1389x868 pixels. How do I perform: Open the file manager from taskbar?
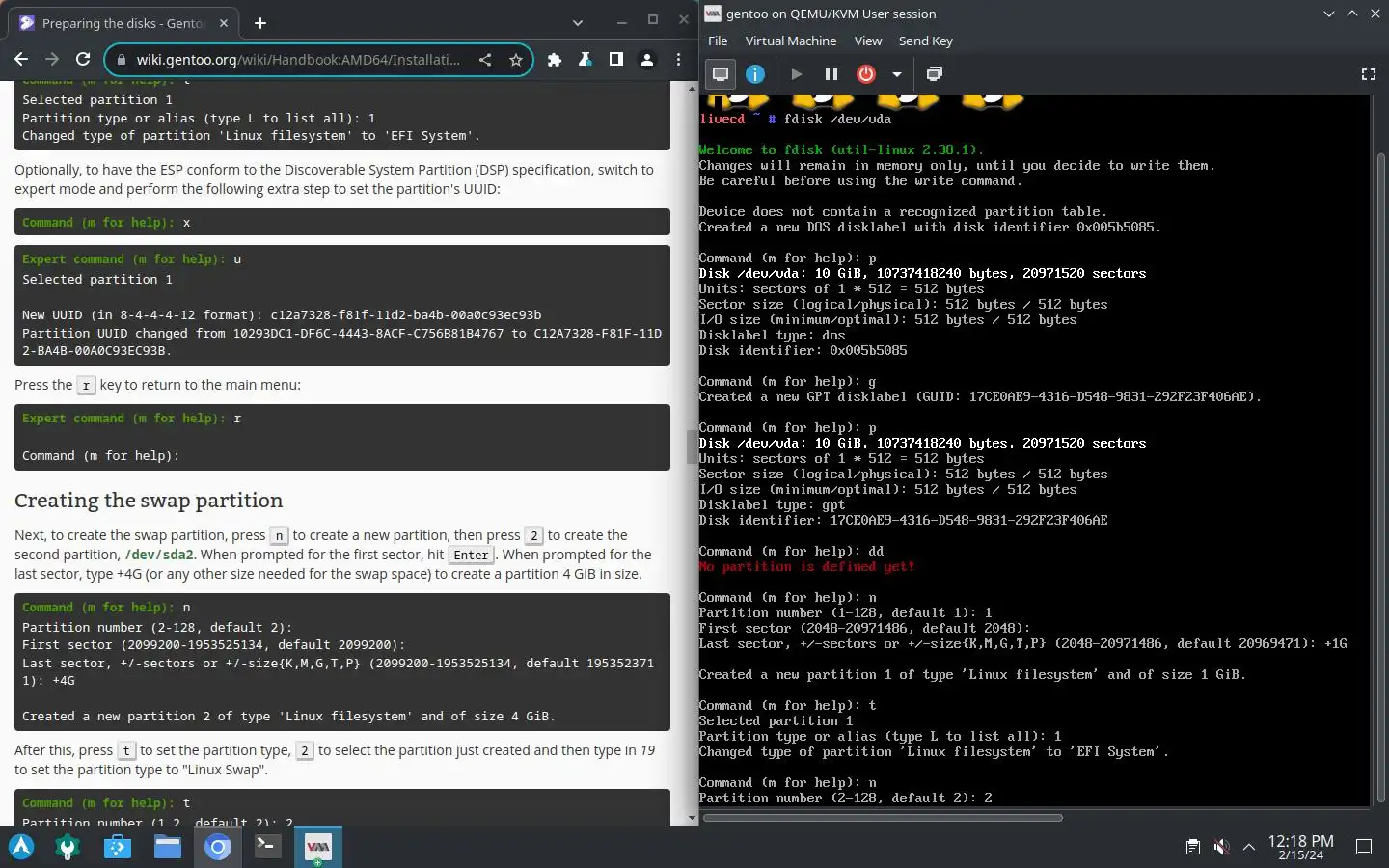coord(168,847)
